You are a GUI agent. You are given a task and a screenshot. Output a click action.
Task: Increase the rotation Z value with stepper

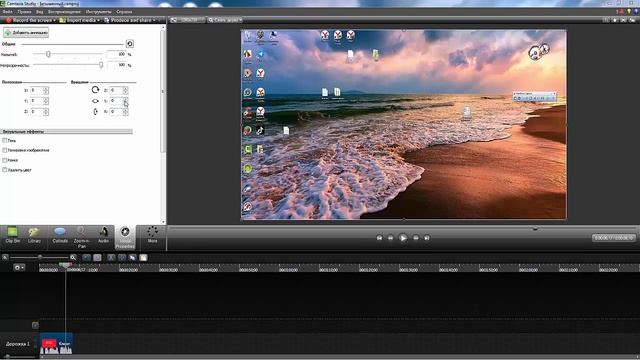coord(126,89)
